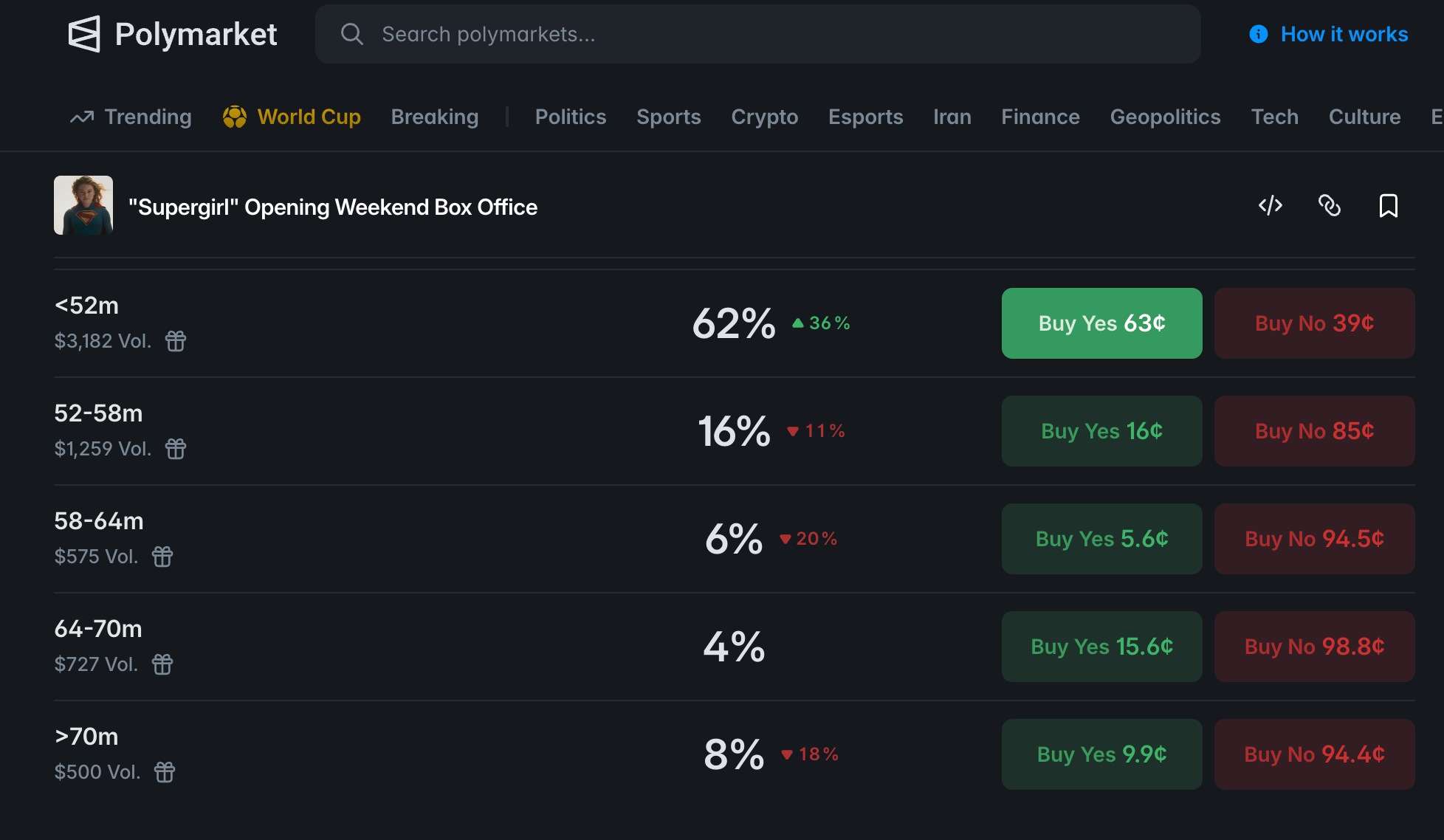Click the market title "Supergirl" Opening Weekend Box Office

(333, 207)
